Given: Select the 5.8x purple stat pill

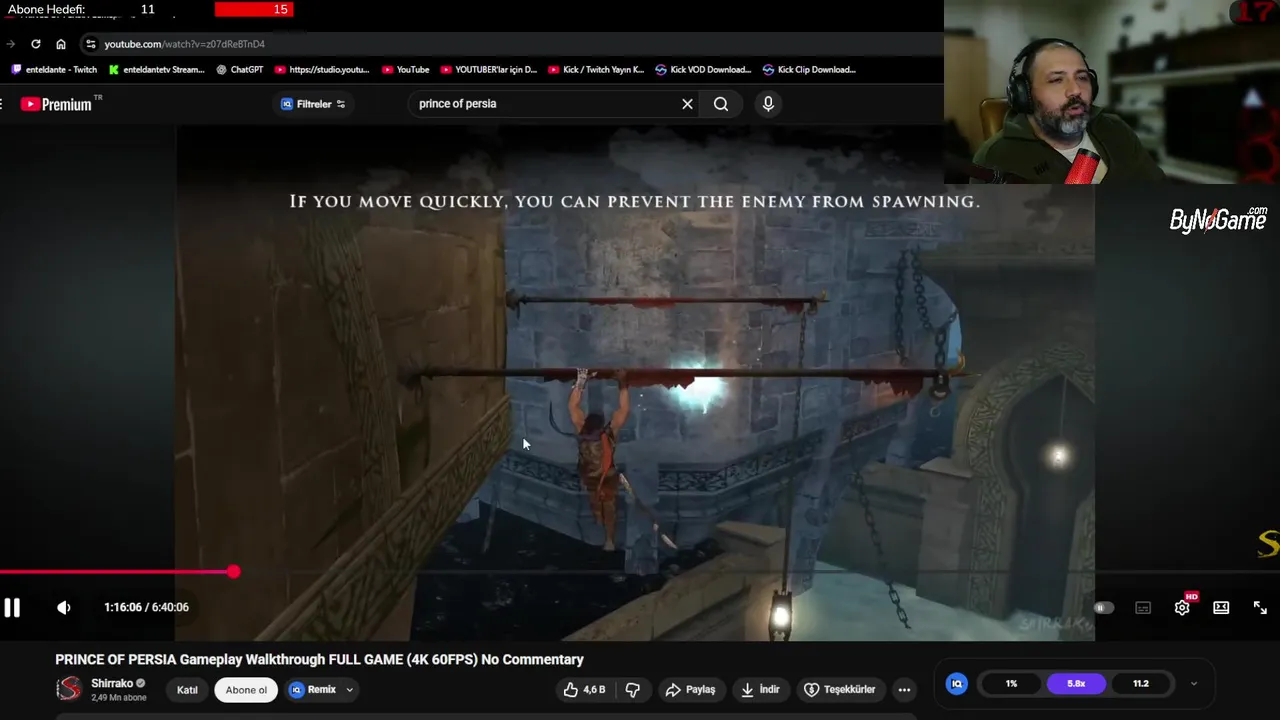Looking at the screenshot, I should point(1076,684).
